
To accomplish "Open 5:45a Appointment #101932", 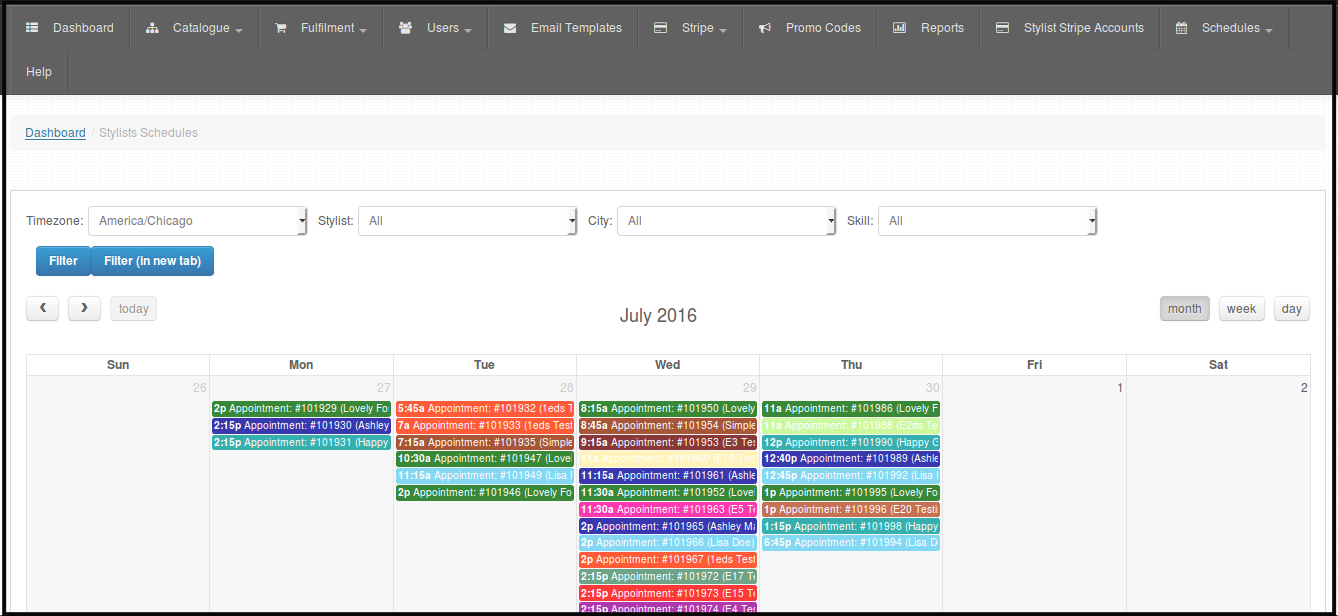I will pyautogui.click(x=485, y=409).
